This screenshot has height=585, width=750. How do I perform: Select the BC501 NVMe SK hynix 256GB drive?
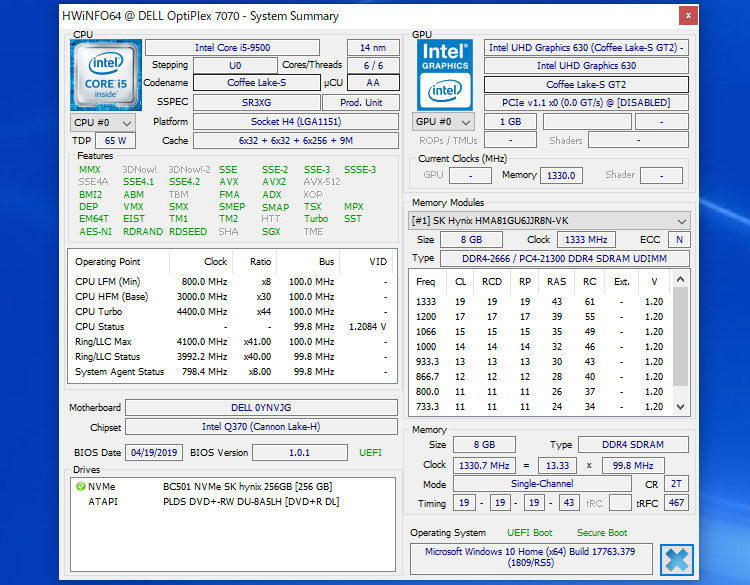233,486
